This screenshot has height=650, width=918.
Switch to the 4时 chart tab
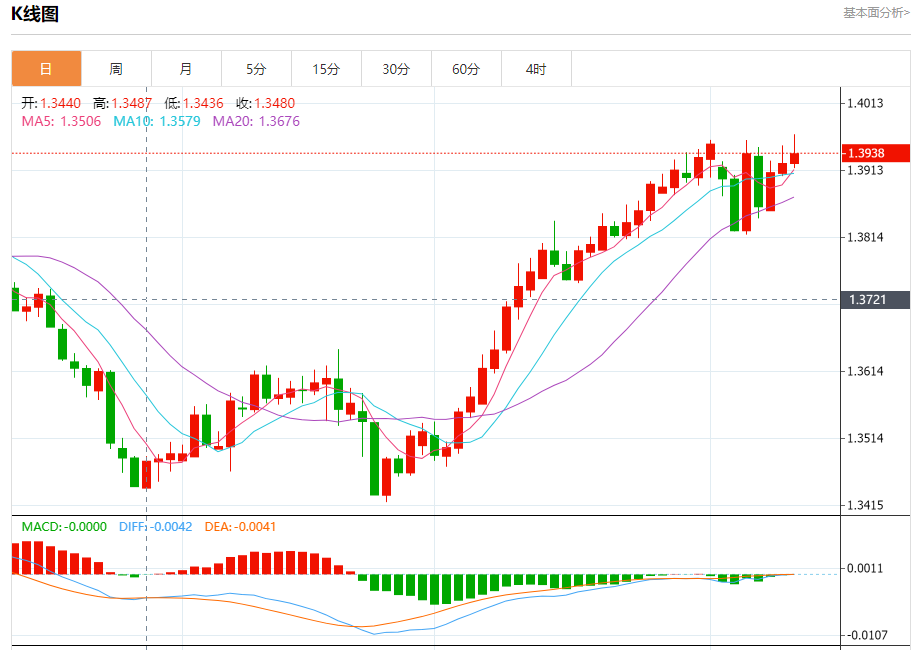(x=536, y=69)
